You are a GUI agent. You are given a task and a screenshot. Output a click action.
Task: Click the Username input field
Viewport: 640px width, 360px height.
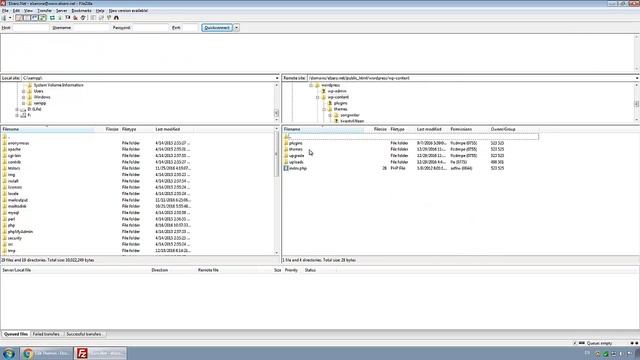coord(91,28)
